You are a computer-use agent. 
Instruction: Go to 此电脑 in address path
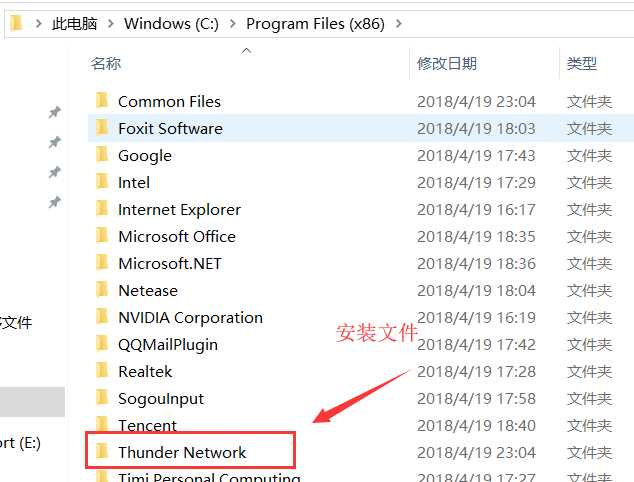(74, 23)
